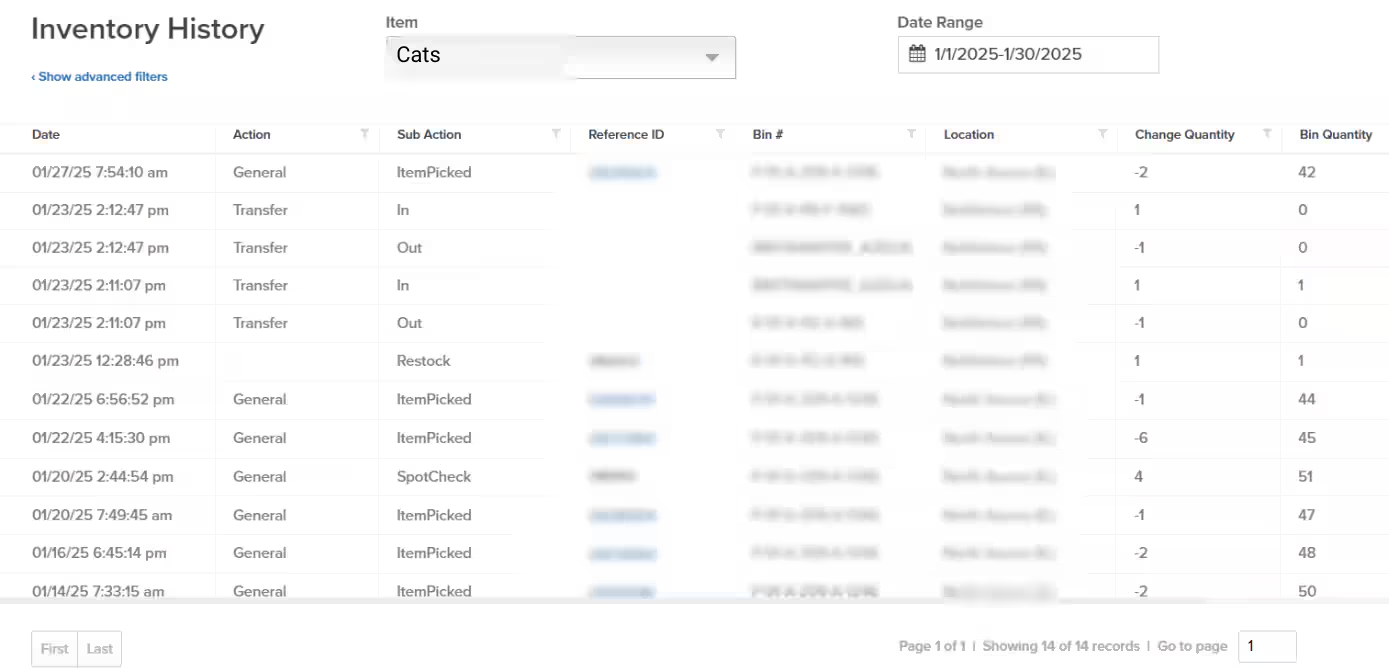Screen dimensions: 1389x669
Task: Open the Sub Action column filter
Action: [x=556, y=133]
